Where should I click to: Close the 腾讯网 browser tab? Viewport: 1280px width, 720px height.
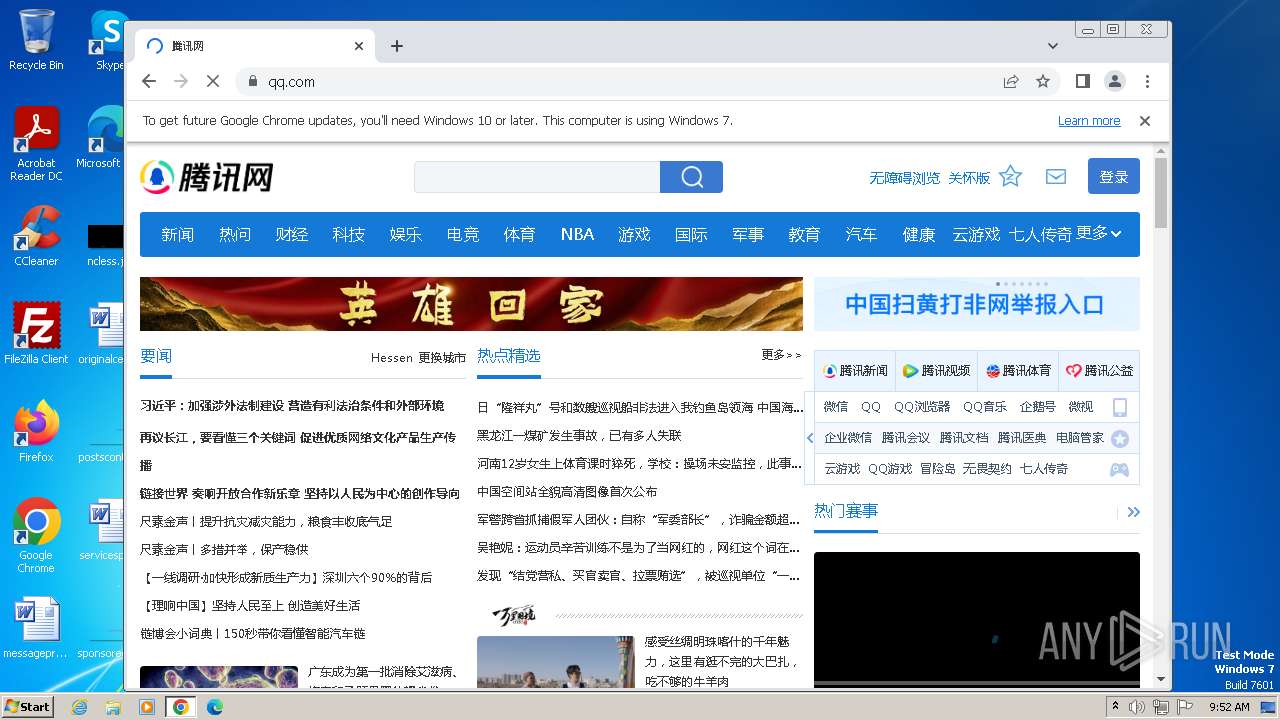pos(359,46)
